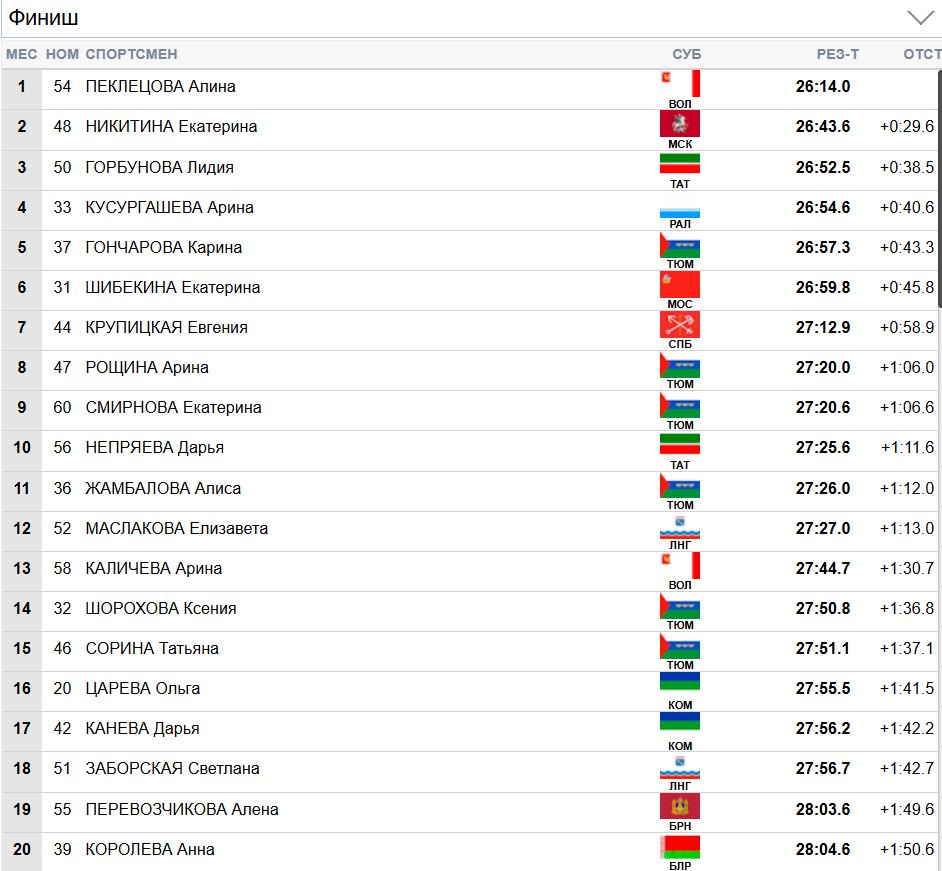Click the ОТСТ column header
The image size is (942, 871).
click(x=921, y=54)
